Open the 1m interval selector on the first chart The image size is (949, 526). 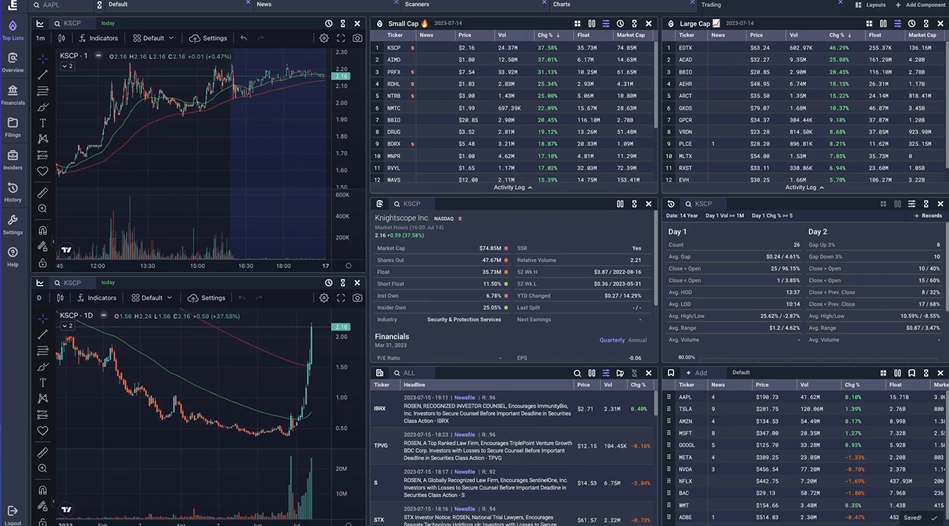click(41, 38)
